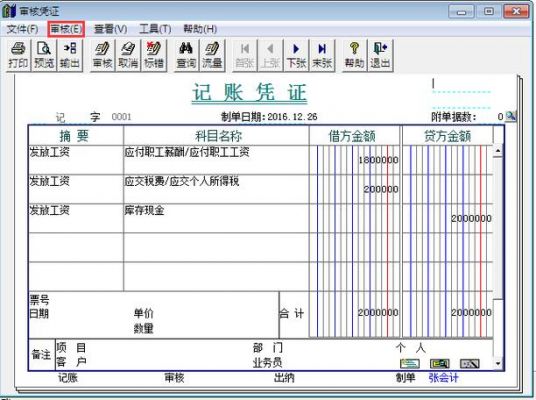
Task: Jump to last voucher 末张
Action: (x=322, y=55)
